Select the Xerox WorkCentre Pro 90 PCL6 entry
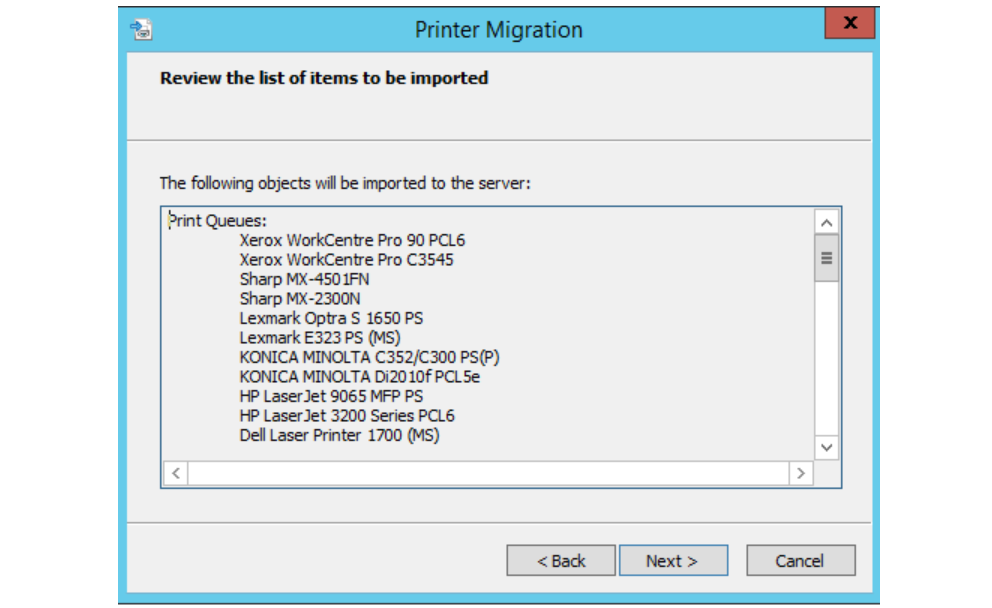Viewport: 992px width, 608px height. pyautogui.click(x=352, y=240)
